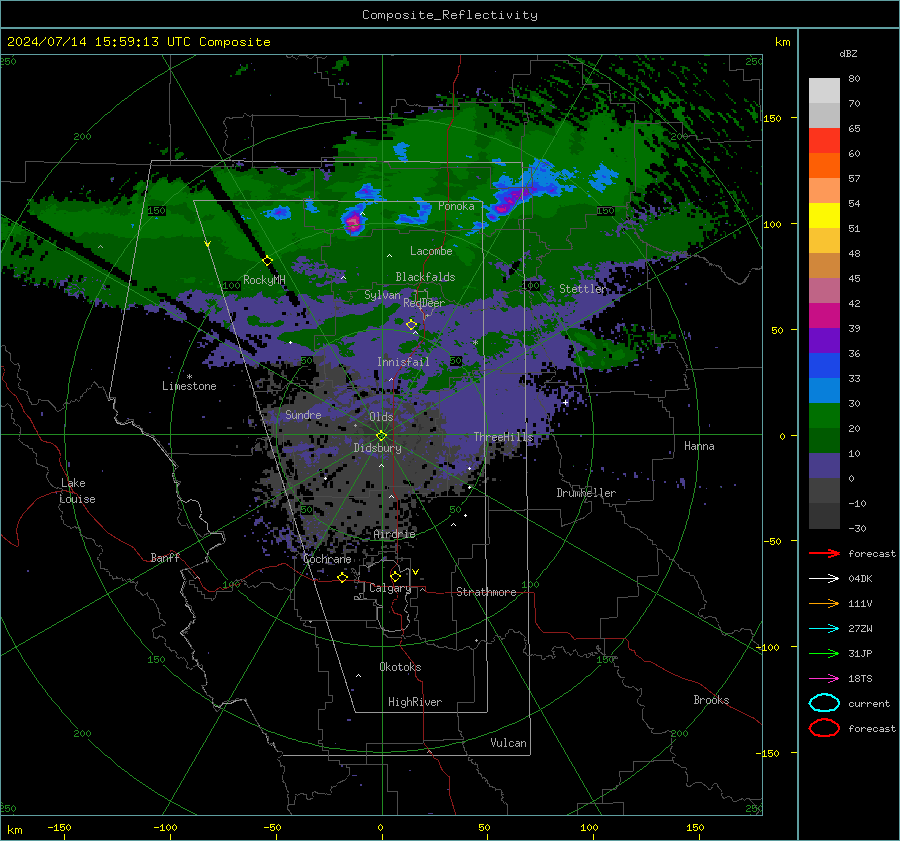The width and height of the screenshot is (900, 841).
Task: Click the HighRiver label
Action: 415,702
